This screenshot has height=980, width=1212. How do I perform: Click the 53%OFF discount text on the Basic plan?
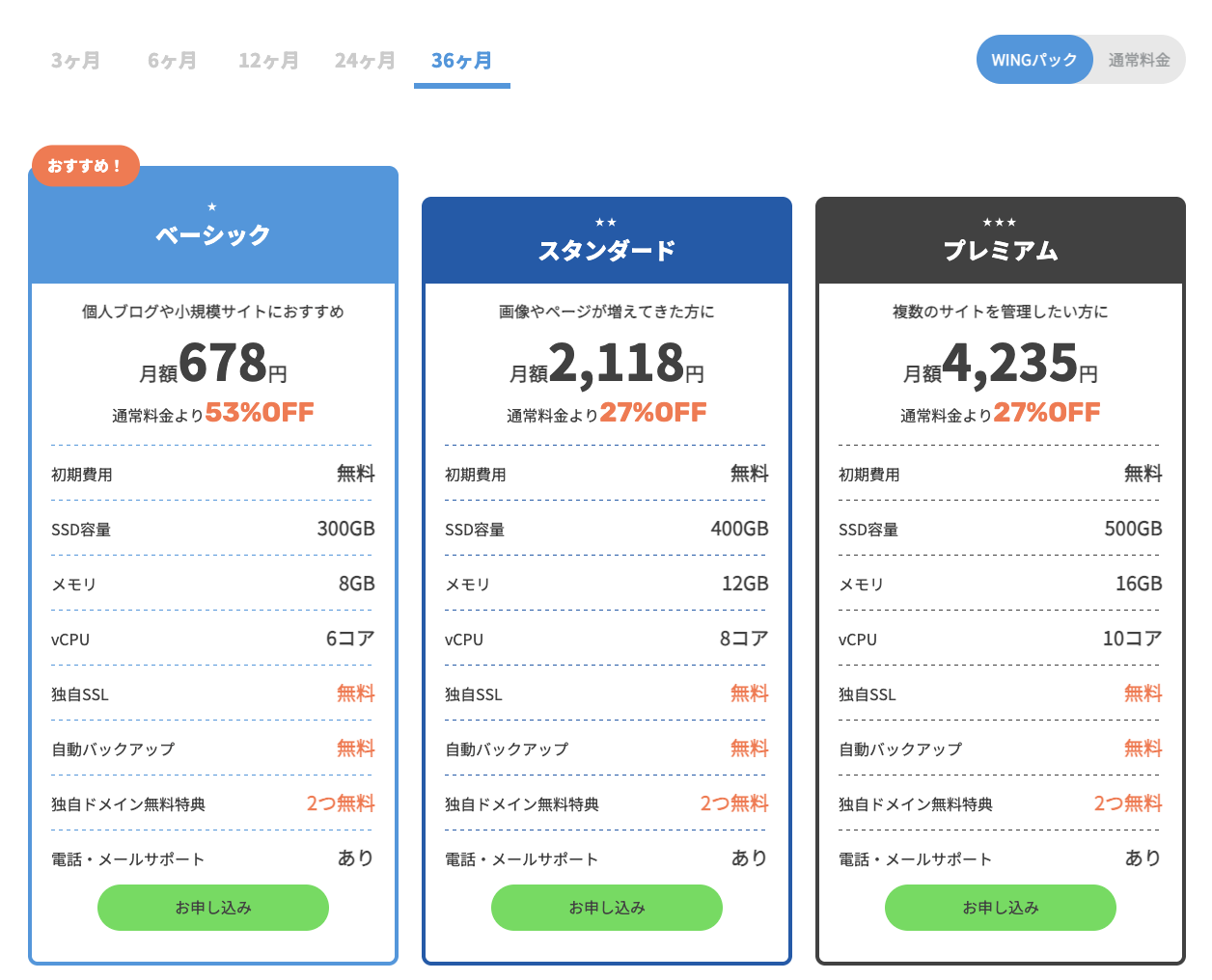click(x=260, y=413)
